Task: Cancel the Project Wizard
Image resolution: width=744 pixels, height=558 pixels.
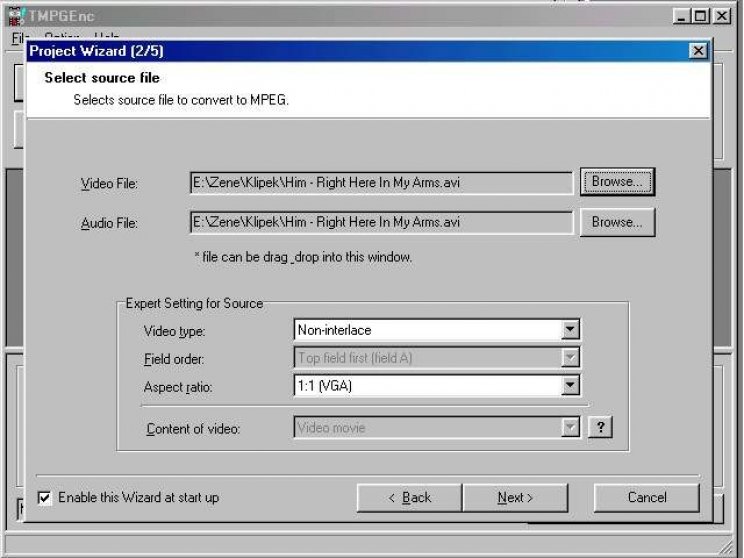Action: pos(647,498)
